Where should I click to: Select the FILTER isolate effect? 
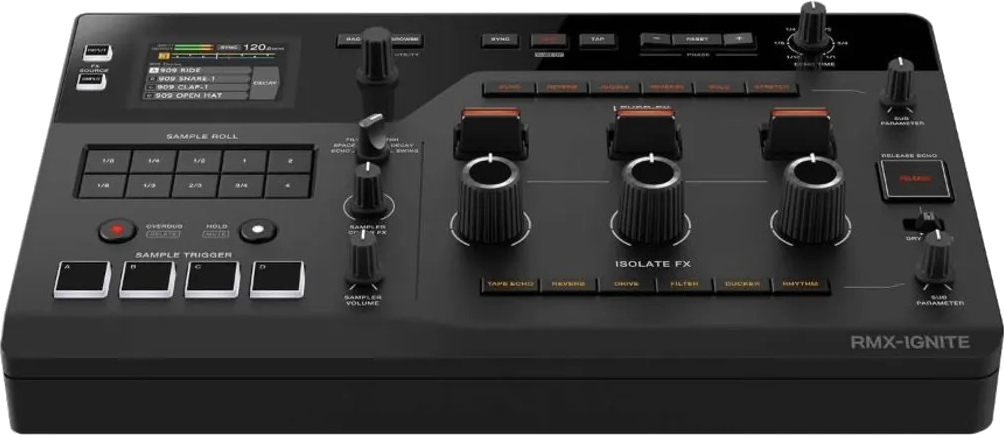point(685,285)
